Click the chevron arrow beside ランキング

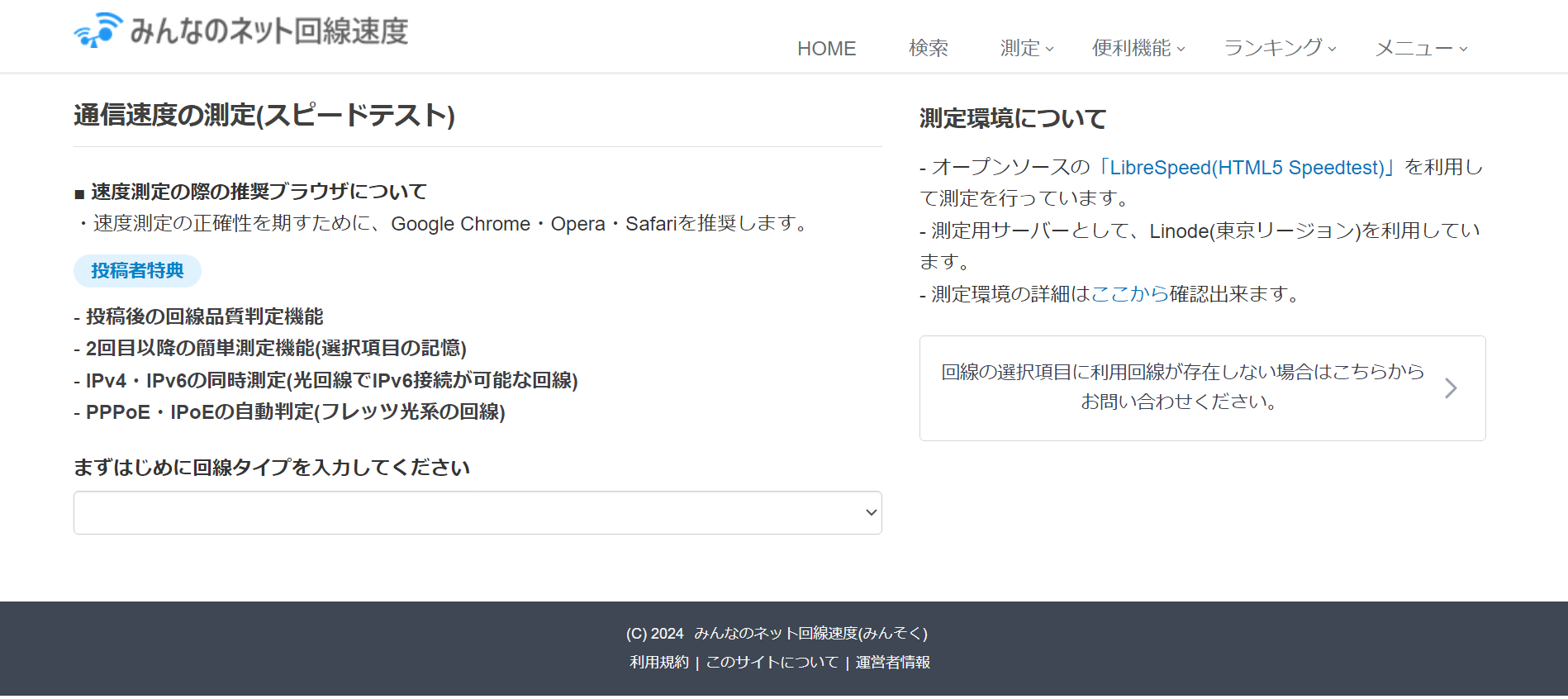pyautogui.click(x=1333, y=50)
